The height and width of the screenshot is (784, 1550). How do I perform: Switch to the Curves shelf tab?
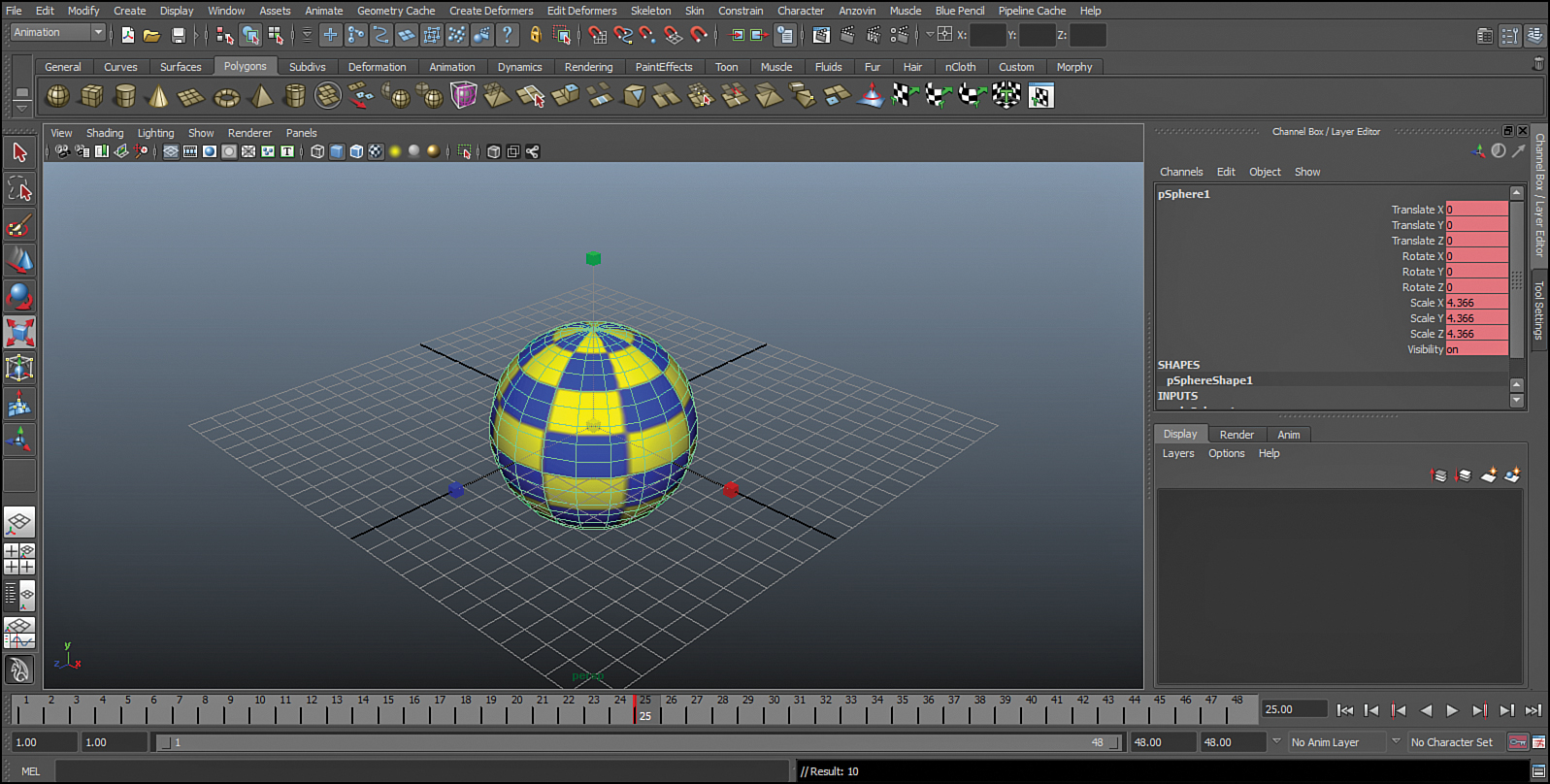(121, 67)
